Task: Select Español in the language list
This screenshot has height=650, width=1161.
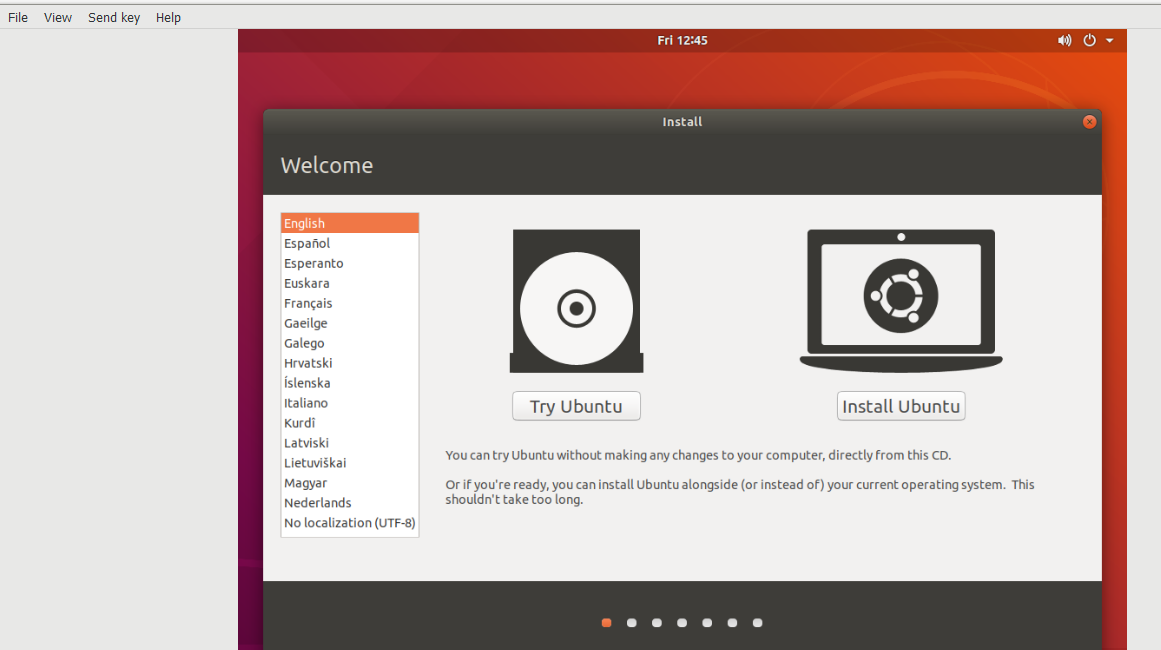Action: (307, 243)
